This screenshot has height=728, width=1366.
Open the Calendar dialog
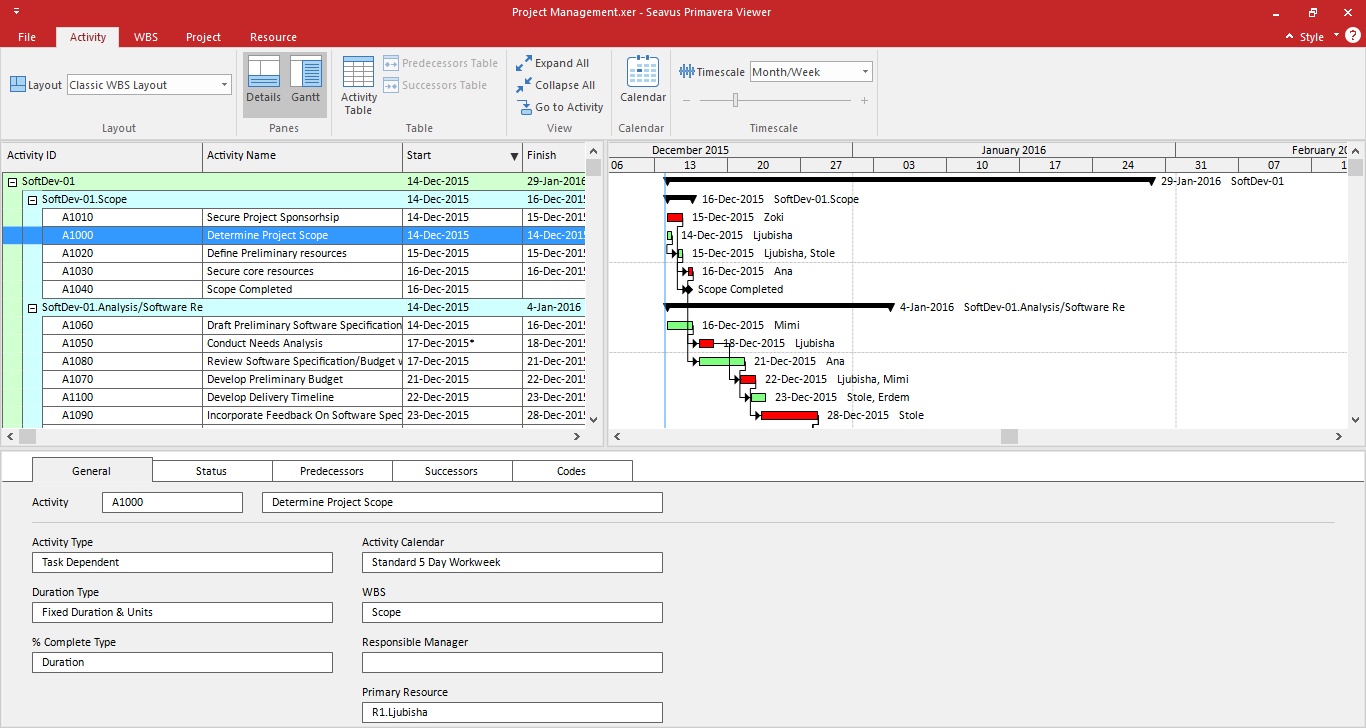(642, 80)
